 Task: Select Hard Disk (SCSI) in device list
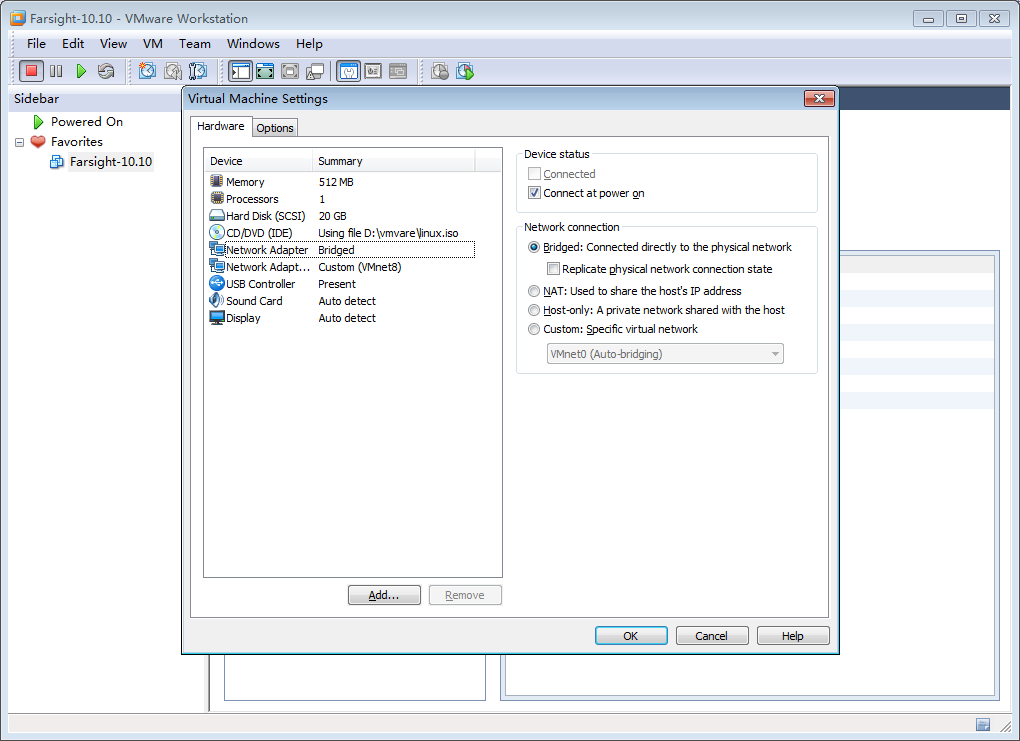[265, 216]
